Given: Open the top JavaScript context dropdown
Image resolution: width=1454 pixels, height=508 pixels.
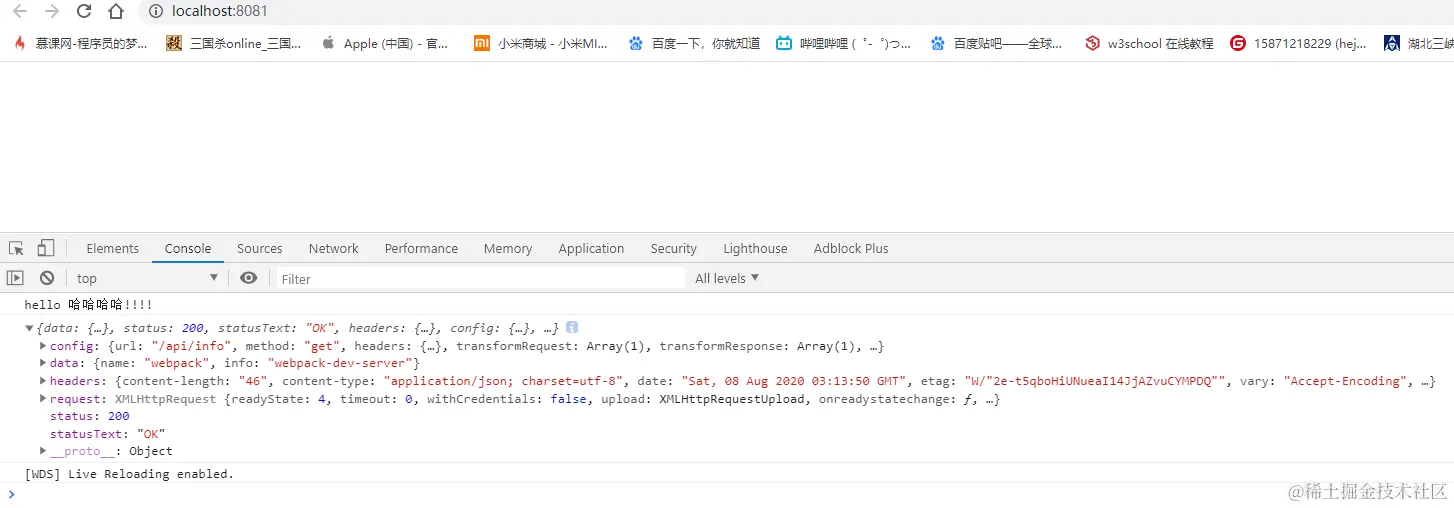Looking at the screenshot, I should coord(147,278).
